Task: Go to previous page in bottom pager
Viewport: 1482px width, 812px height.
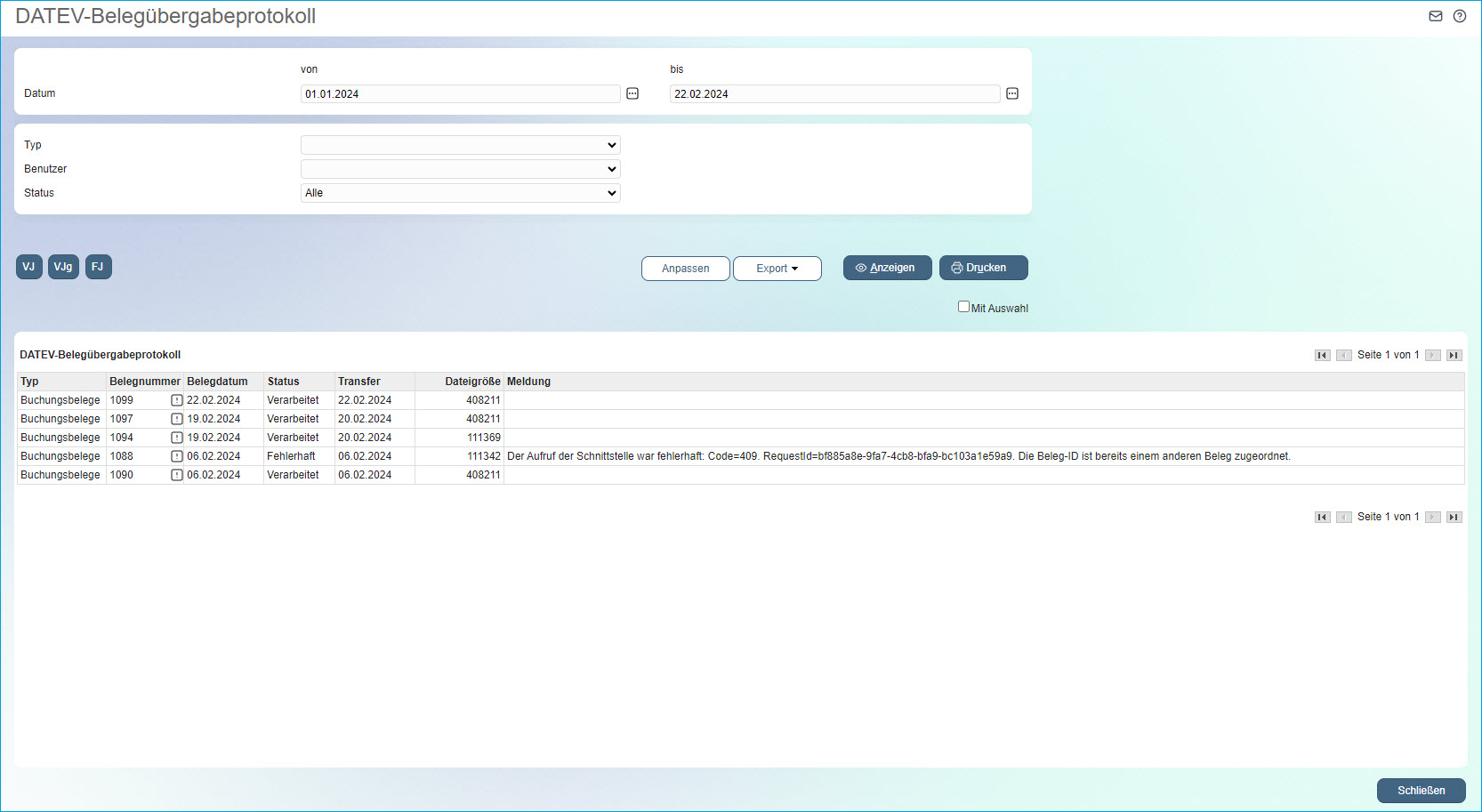Action: pos(1344,517)
